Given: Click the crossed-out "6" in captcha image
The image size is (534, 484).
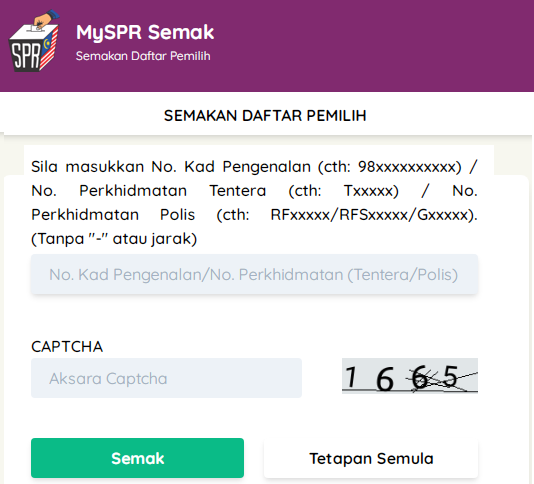Looking at the screenshot, I should pos(420,377).
